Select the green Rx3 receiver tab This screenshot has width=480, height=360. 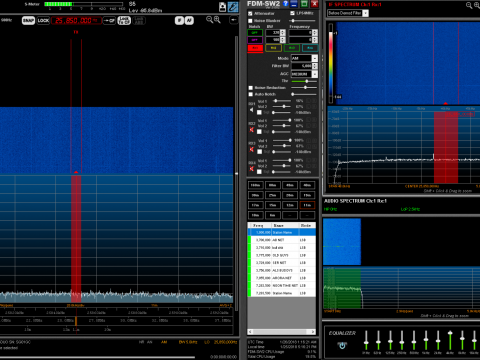(x=292, y=48)
